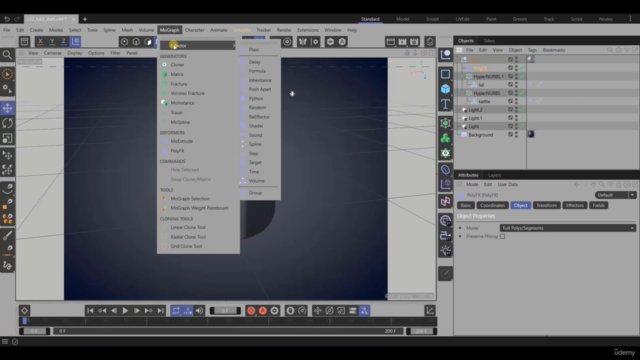
Task: Open the Bookmarks menu in Objects panel
Action: pos(554,50)
